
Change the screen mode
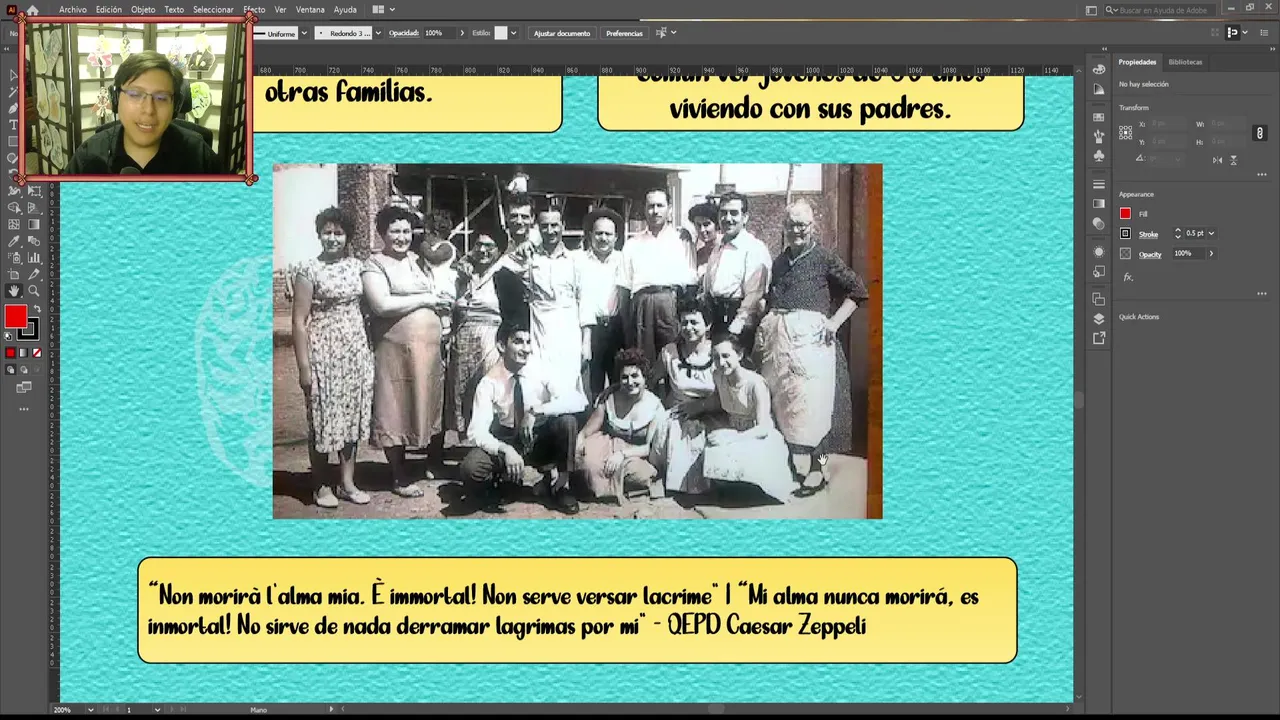(x=23, y=387)
